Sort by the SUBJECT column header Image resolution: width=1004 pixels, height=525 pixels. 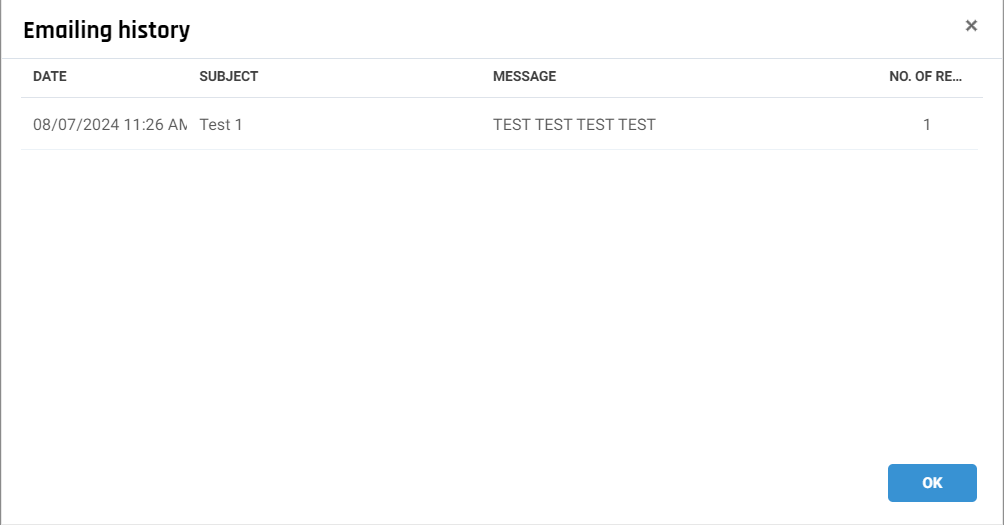pyautogui.click(x=229, y=77)
